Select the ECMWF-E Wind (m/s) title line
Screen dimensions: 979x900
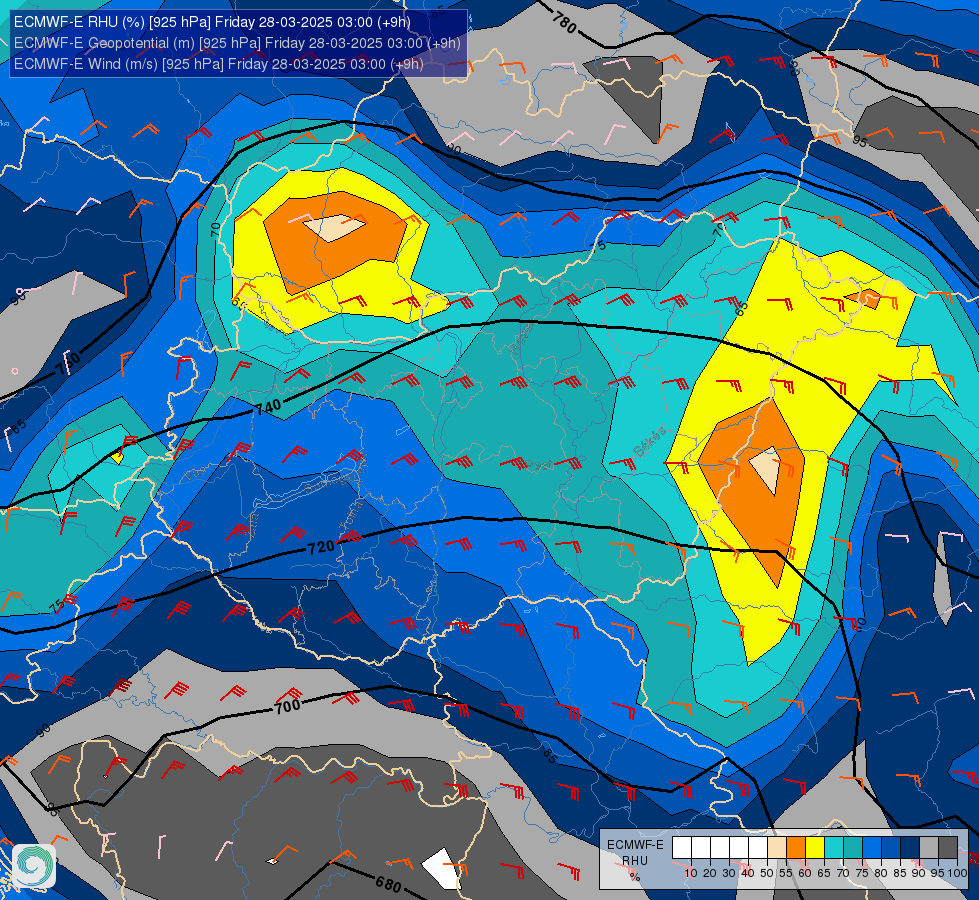219,64
